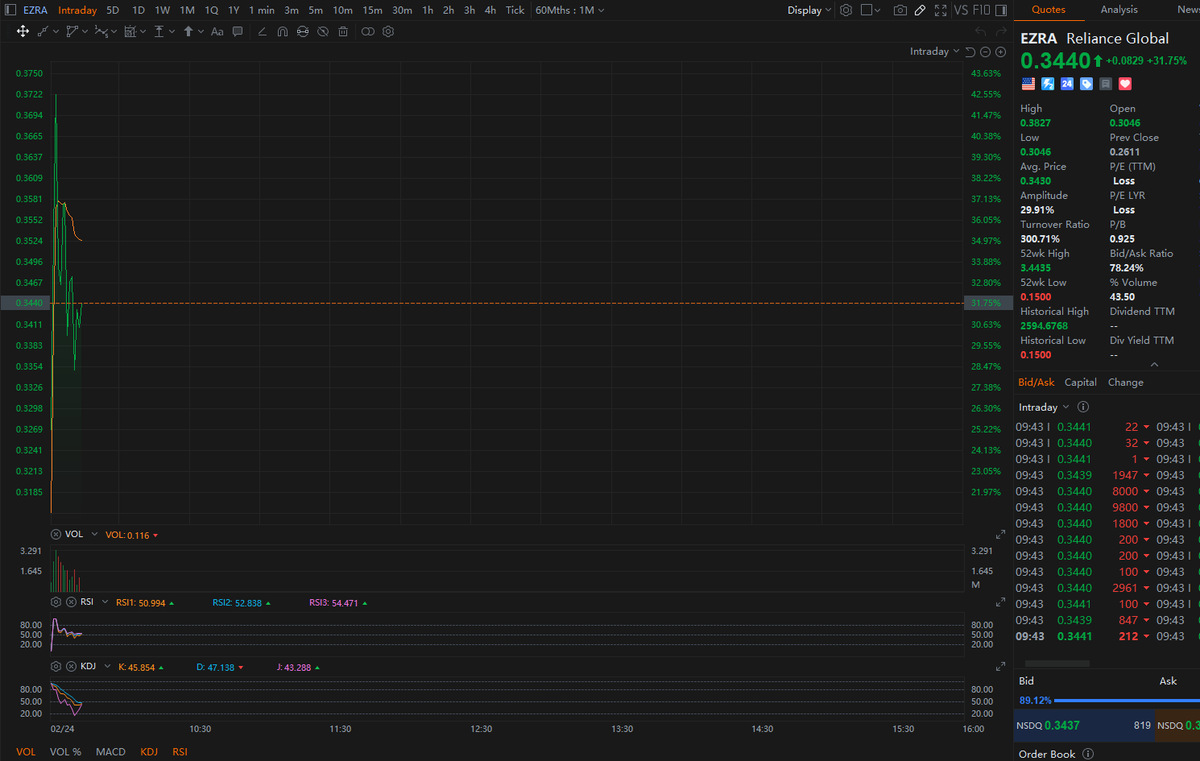The image size is (1200, 761).
Task: Open the F10 company info
Action: click(982, 10)
